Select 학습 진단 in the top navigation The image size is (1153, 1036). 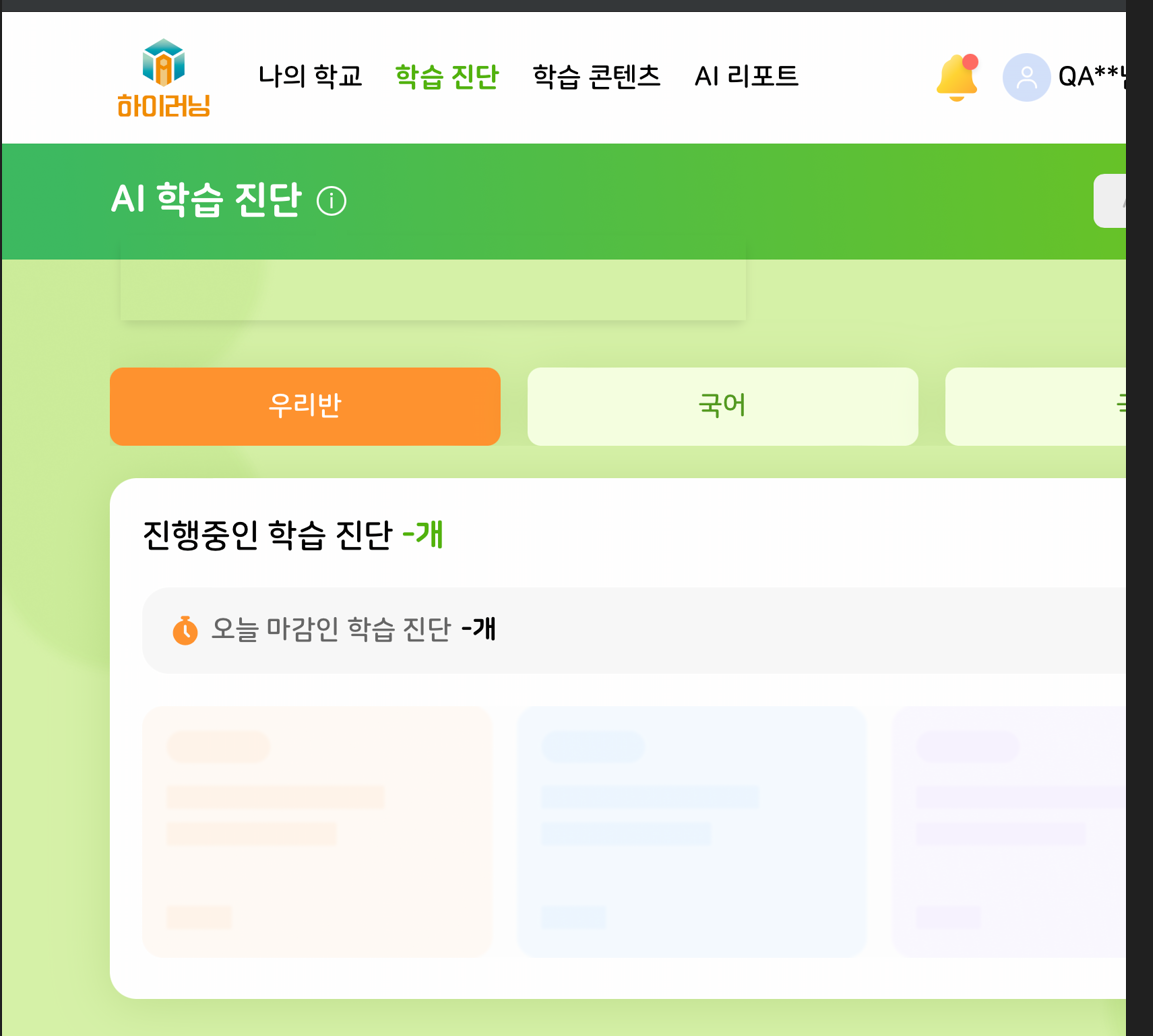446,76
